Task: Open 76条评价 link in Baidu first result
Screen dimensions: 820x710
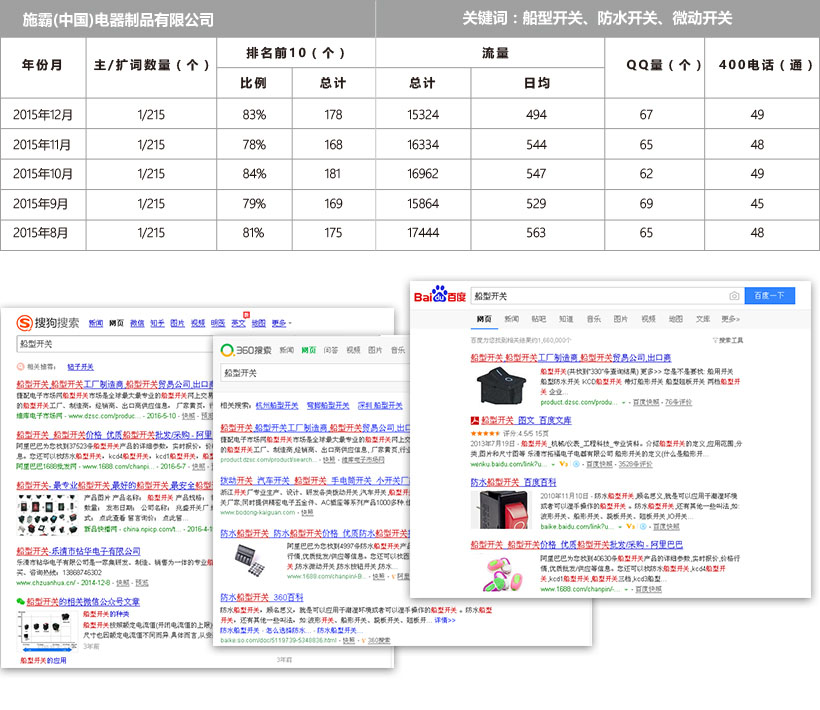Action: [x=678, y=403]
